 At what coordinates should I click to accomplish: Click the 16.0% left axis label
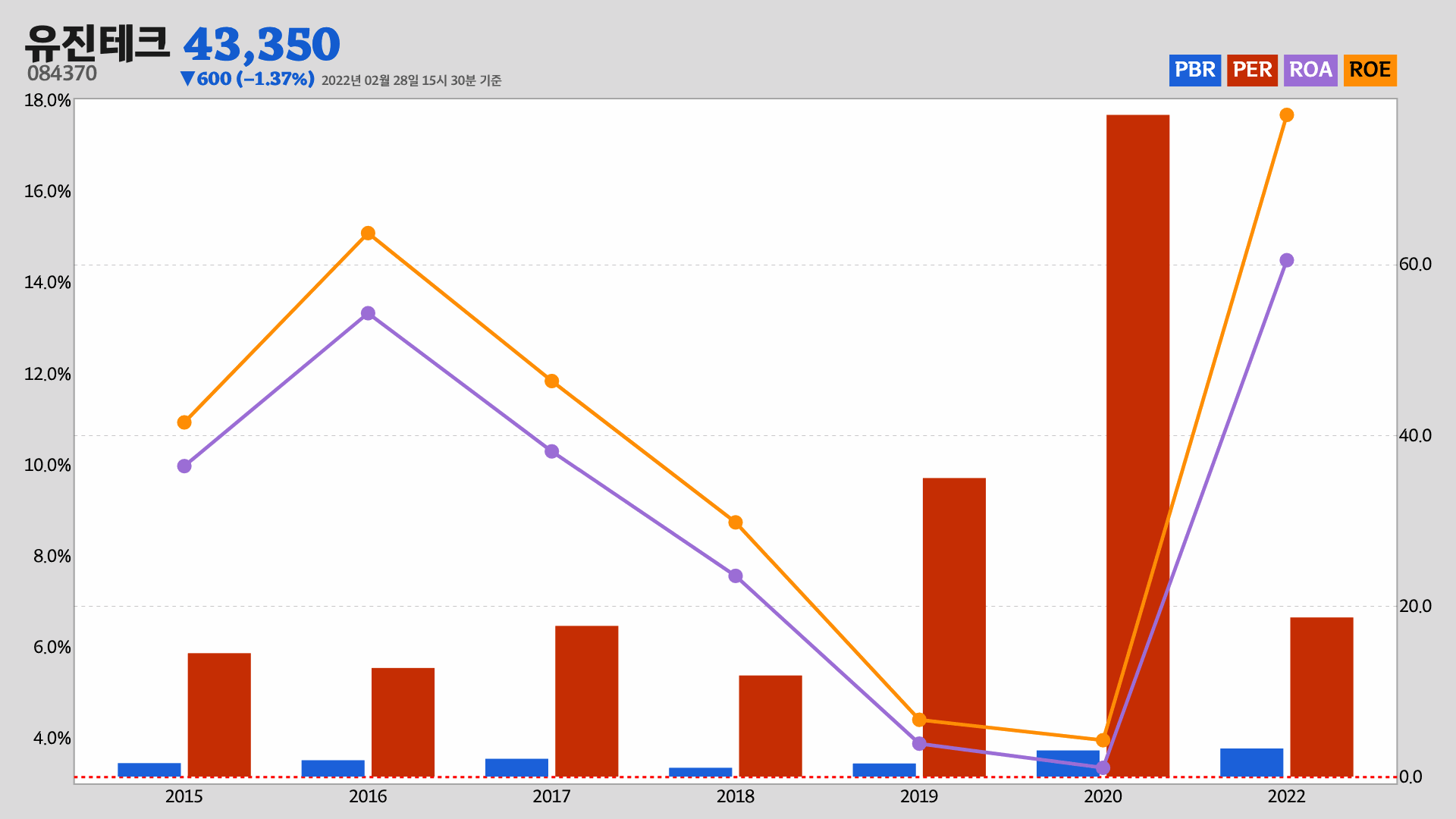[x=48, y=192]
